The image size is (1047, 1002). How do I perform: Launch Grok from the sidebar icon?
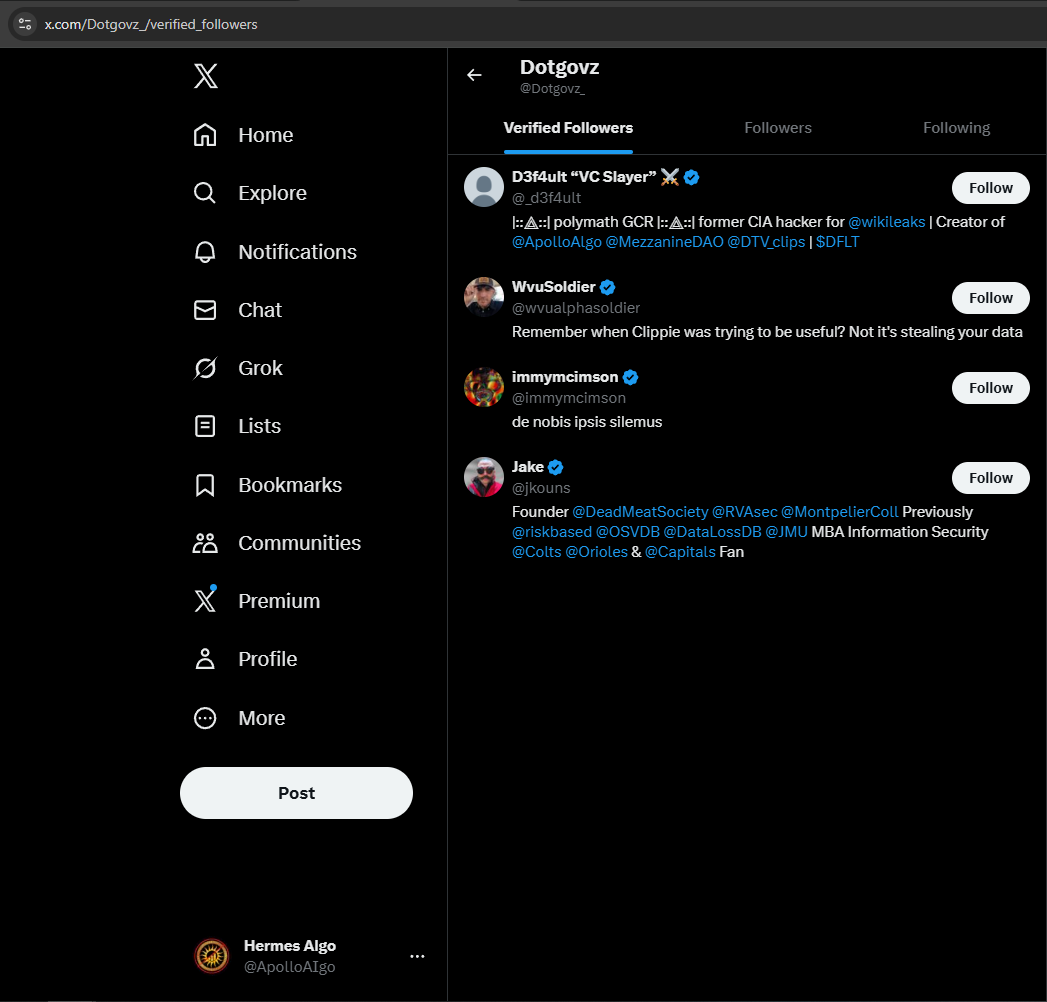[204, 367]
